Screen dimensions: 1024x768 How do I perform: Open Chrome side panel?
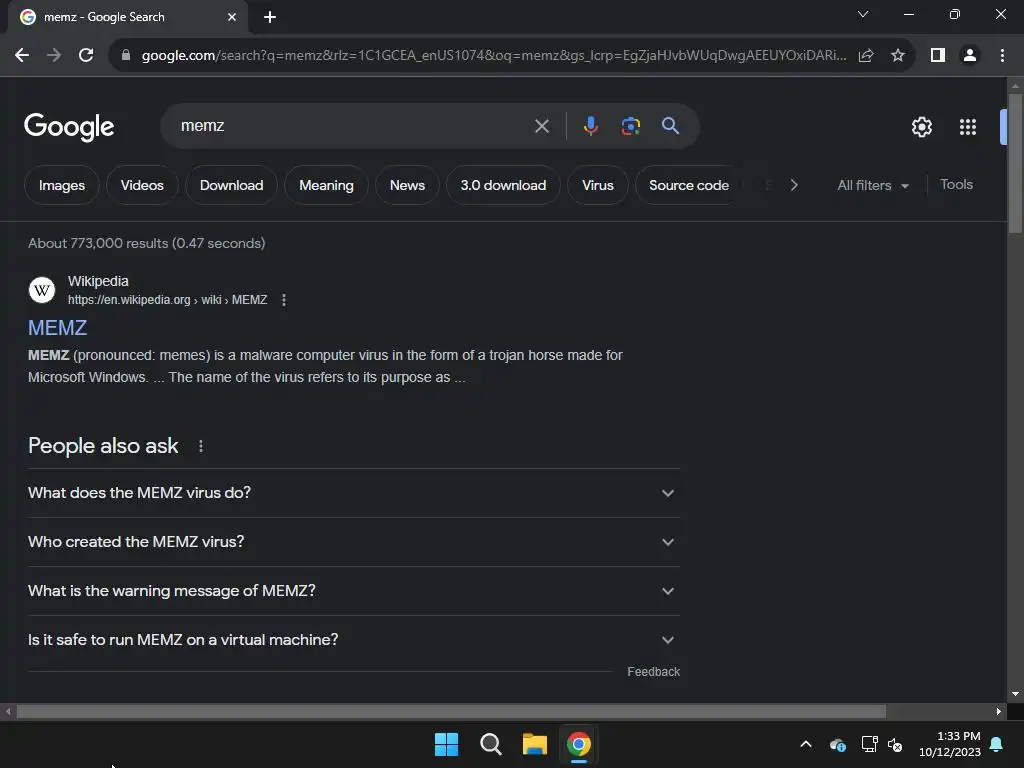tap(938, 56)
